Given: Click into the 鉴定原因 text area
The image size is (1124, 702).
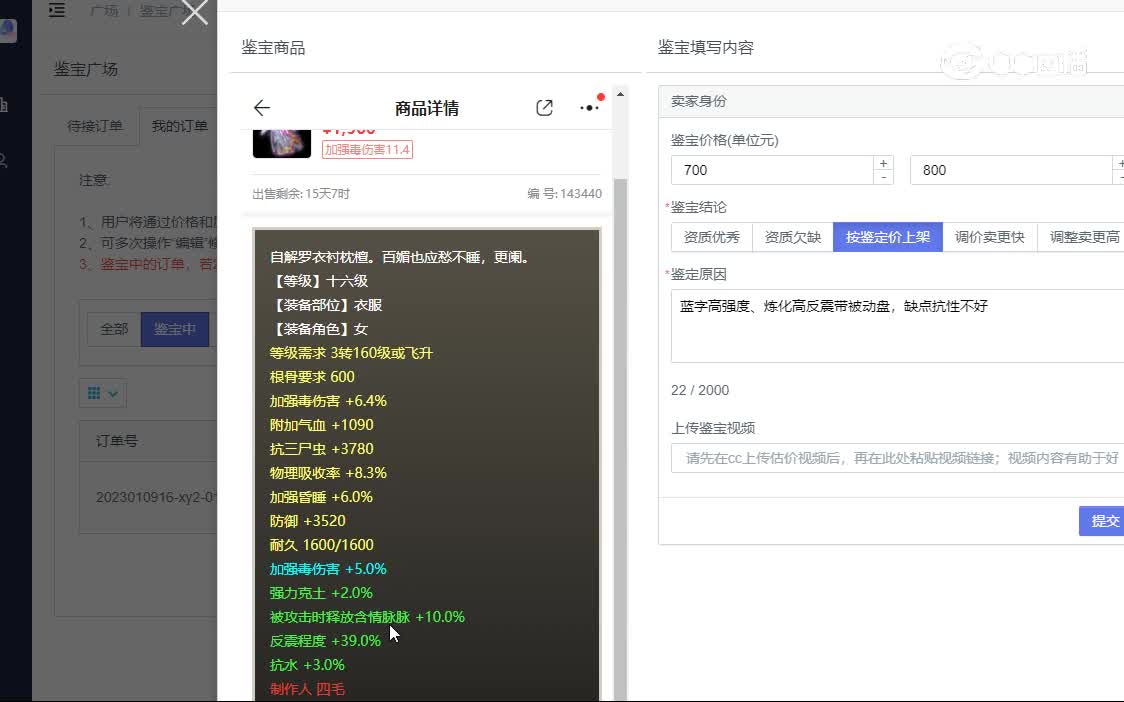Looking at the screenshot, I should click(897, 326).
